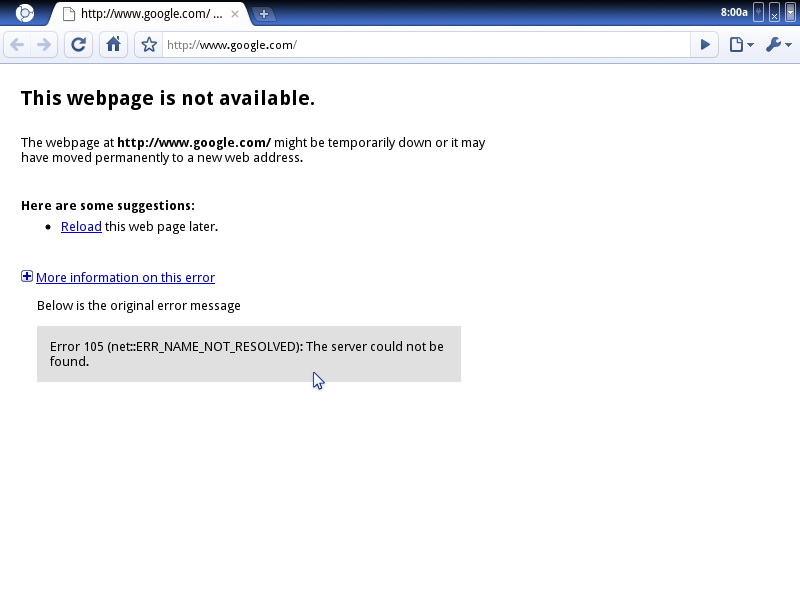Click the Chromium logo in top-left corner

(x=25, y=13)
